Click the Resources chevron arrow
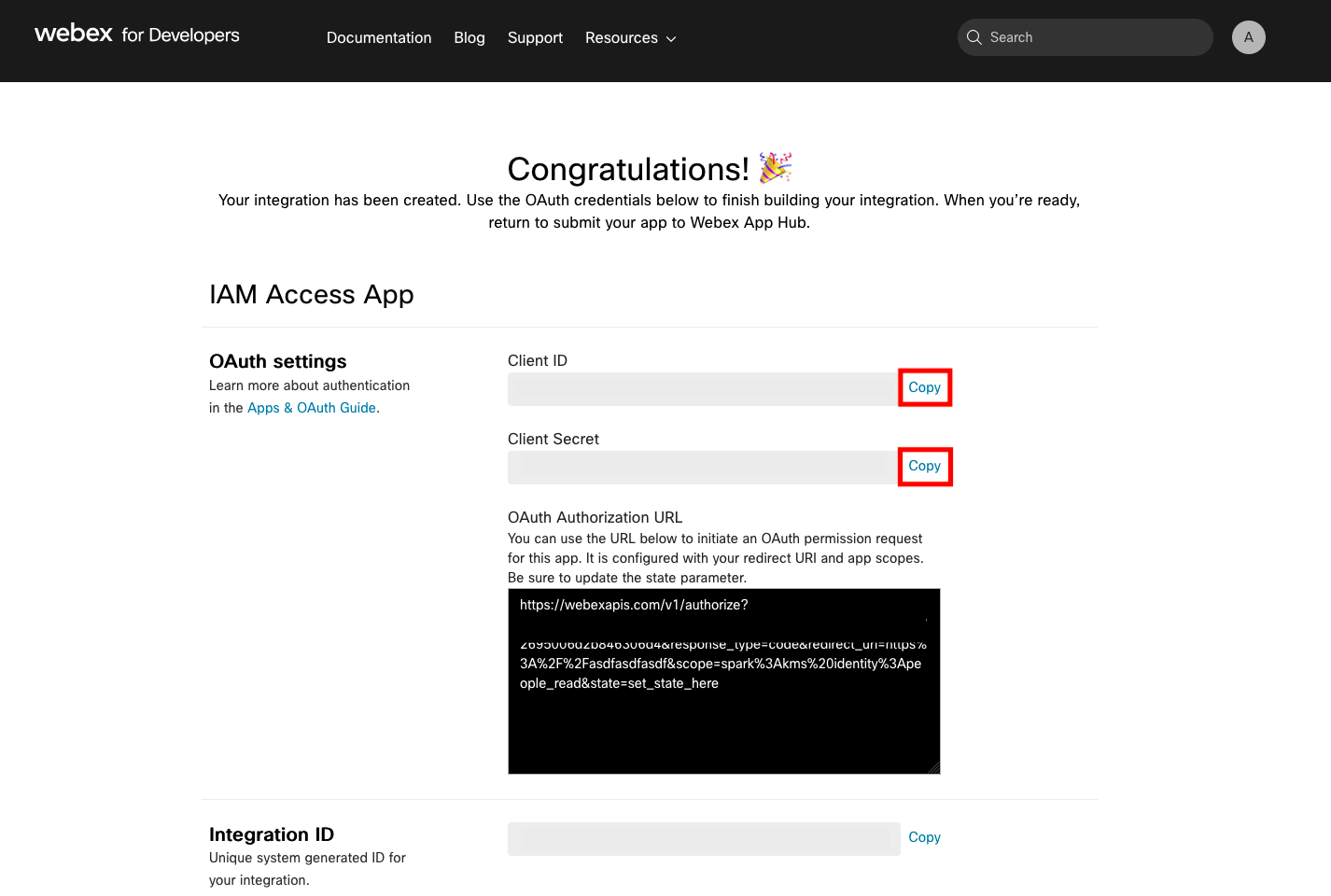Viewport: 1331px width, 896px height. (671, 39)
